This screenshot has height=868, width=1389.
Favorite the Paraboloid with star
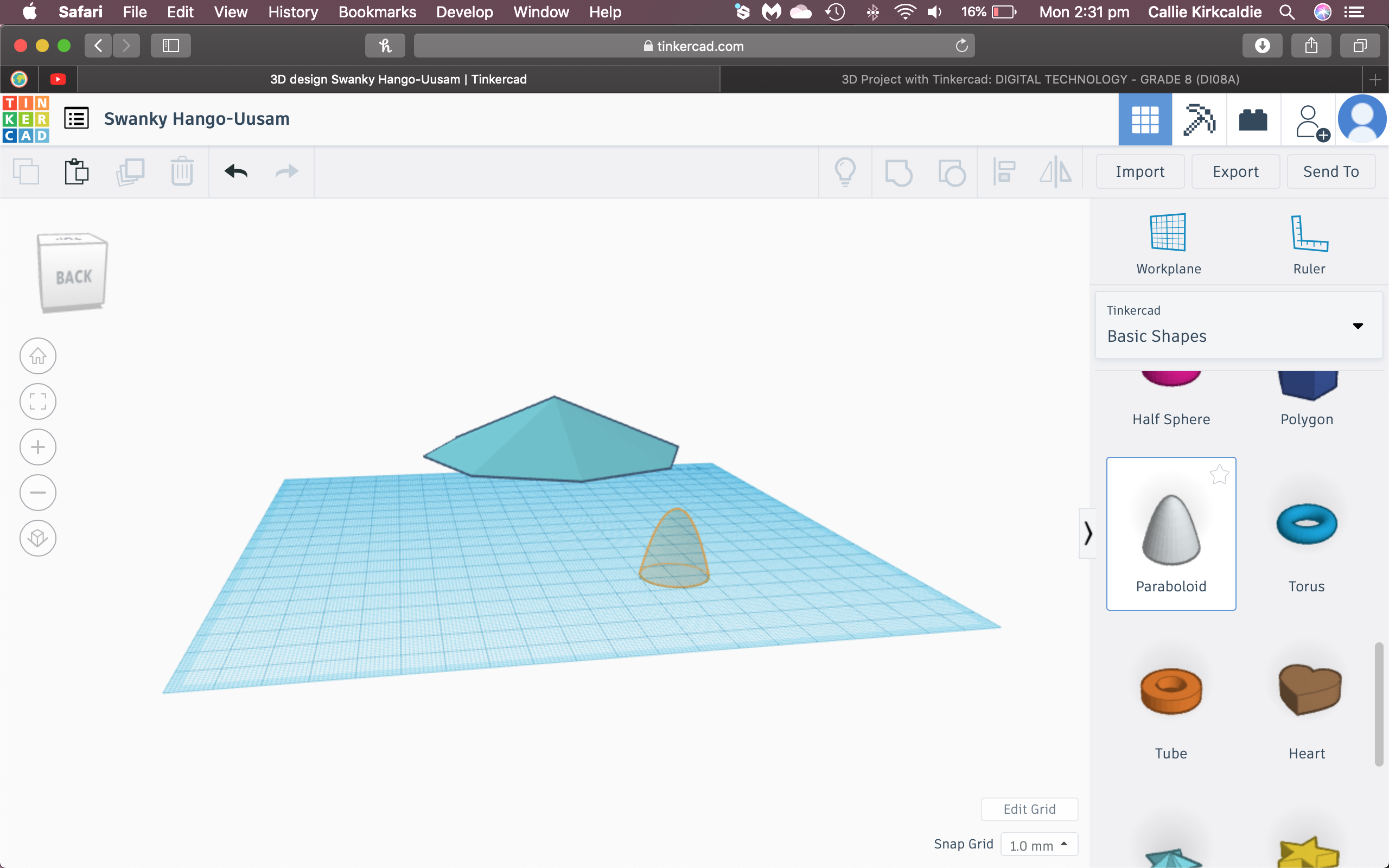click(1219, 475)
